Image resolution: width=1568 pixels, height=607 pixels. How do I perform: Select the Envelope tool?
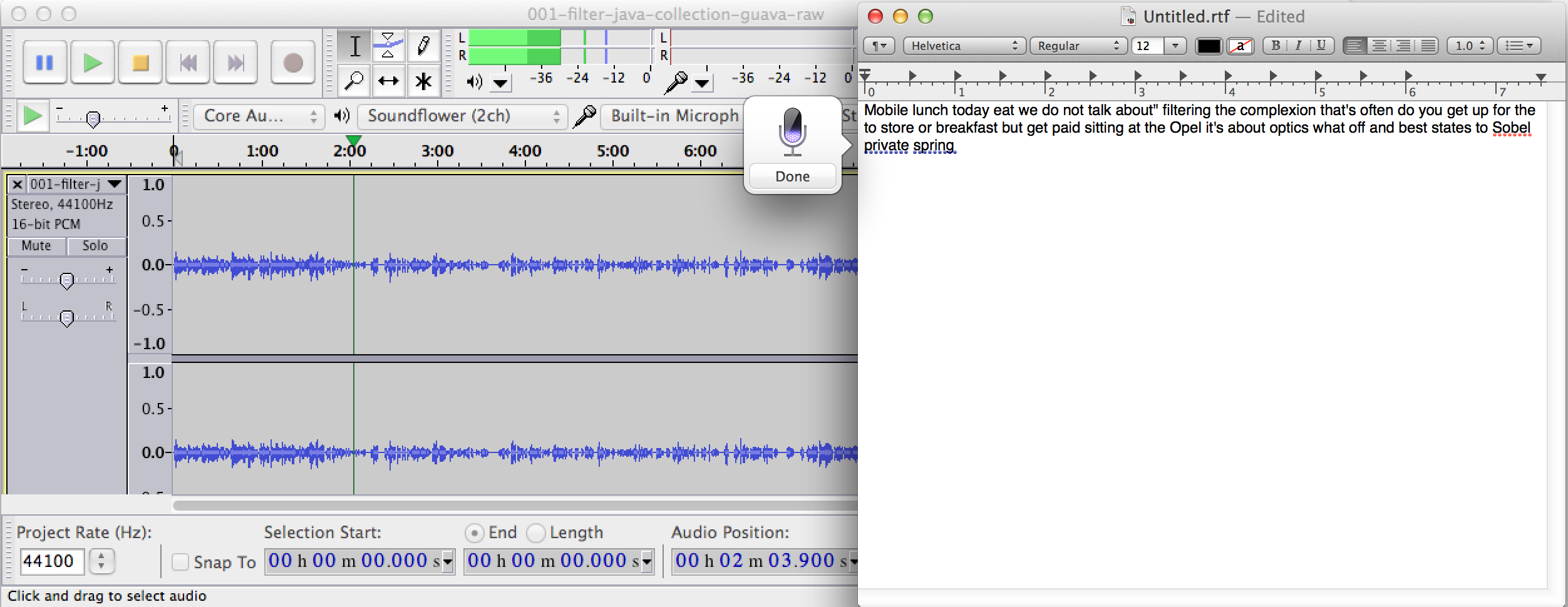(x=389, y=46)
